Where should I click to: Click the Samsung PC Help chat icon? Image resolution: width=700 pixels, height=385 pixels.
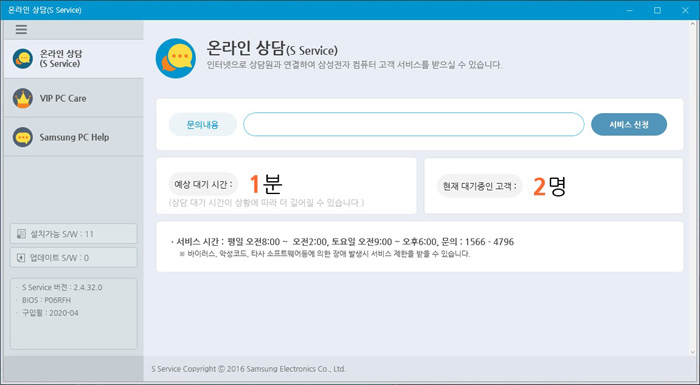point(23,137)
